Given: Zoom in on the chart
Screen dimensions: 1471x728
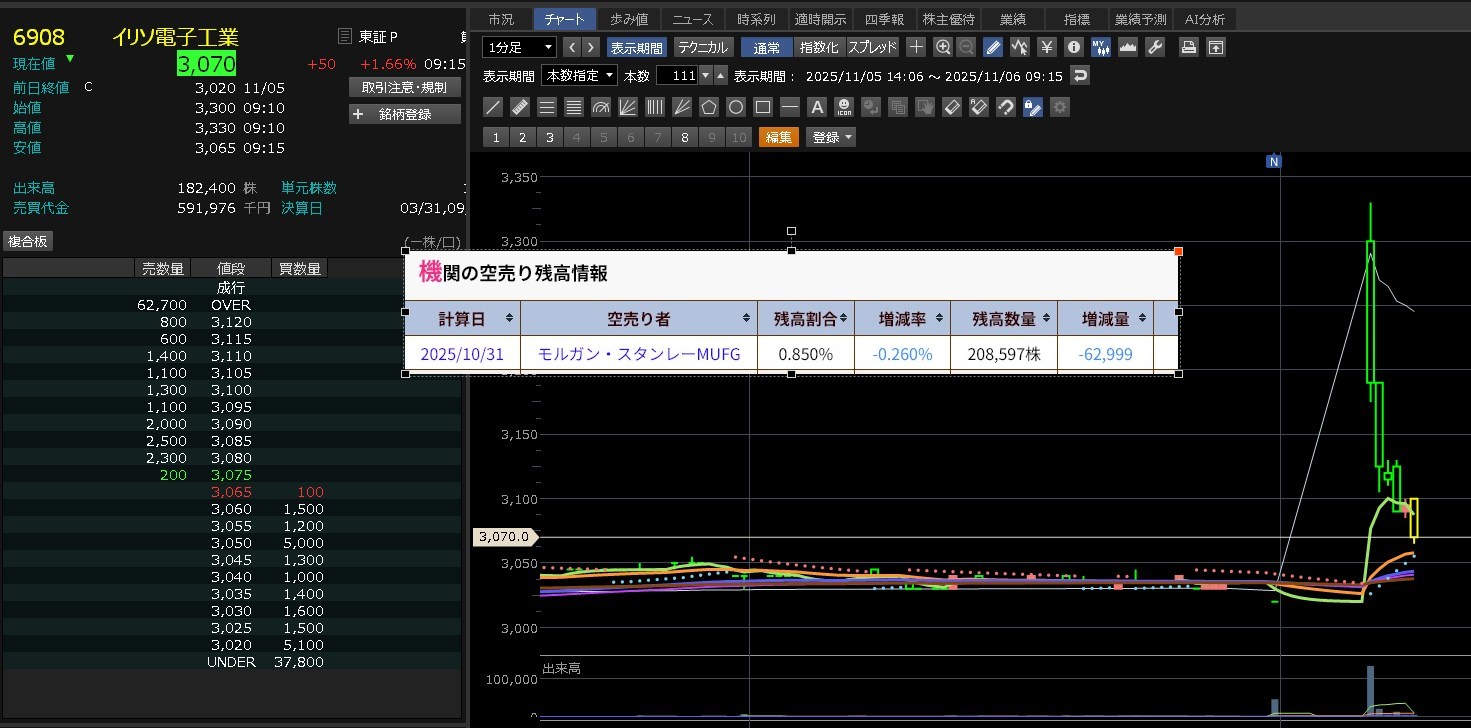Looking at the screenshot, I should tap(942, 47).
